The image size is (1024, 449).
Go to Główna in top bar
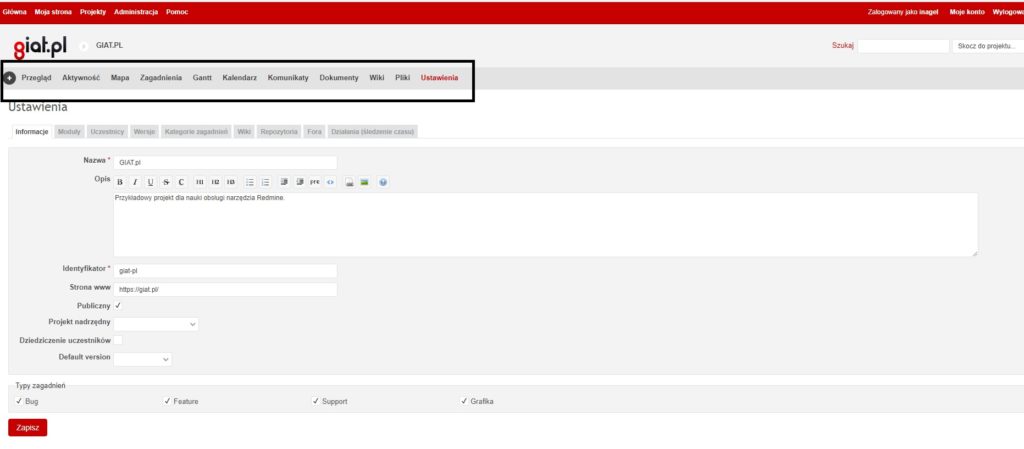pyautogui.click(x=14, y=12)
